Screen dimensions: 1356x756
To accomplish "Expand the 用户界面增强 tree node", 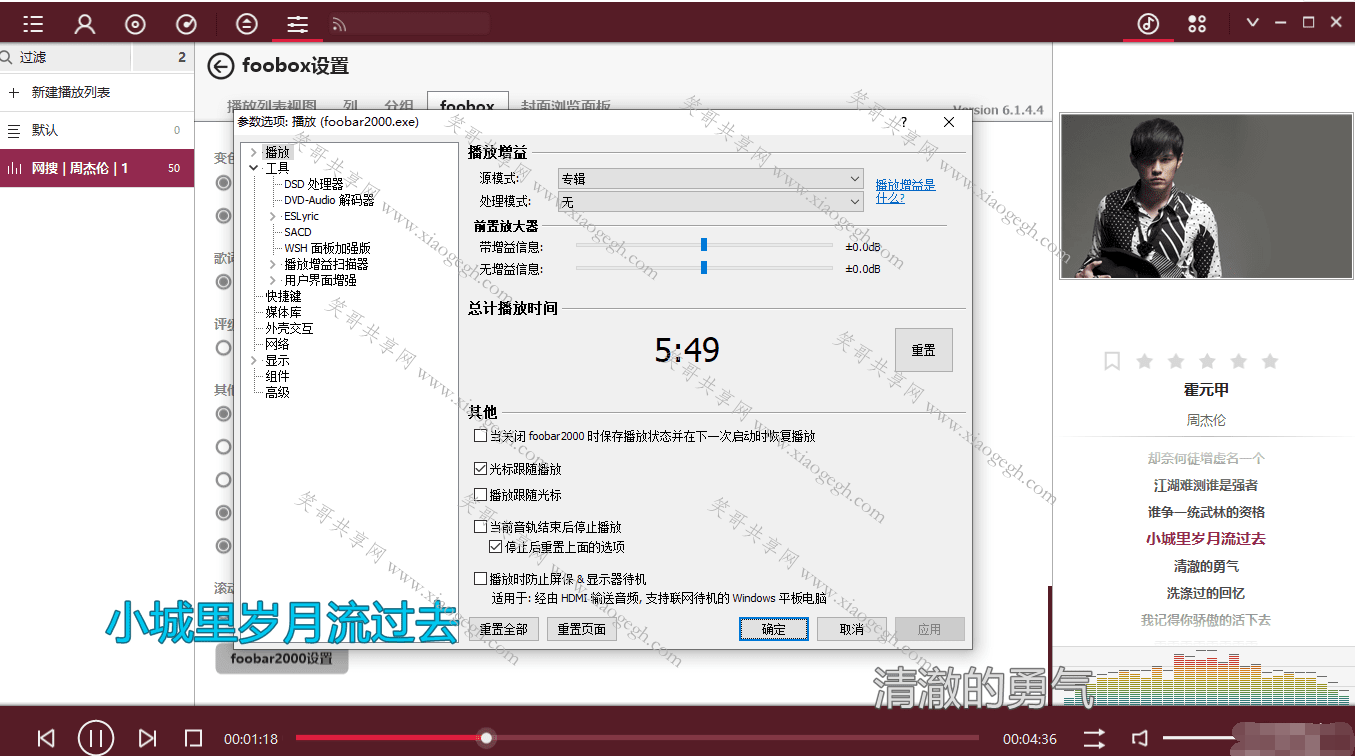I will [x=273, y=280].
